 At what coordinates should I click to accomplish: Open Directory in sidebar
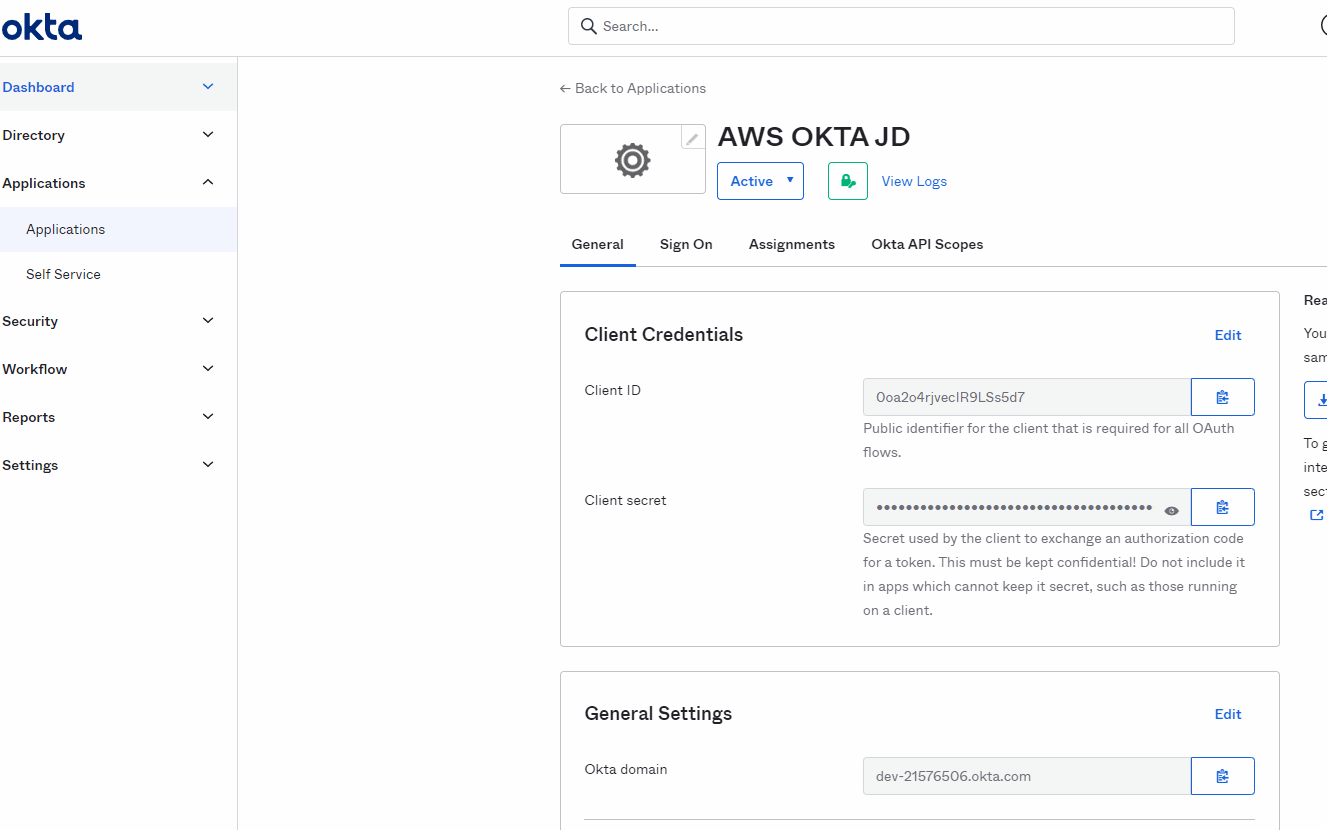(x=33, y=135)
